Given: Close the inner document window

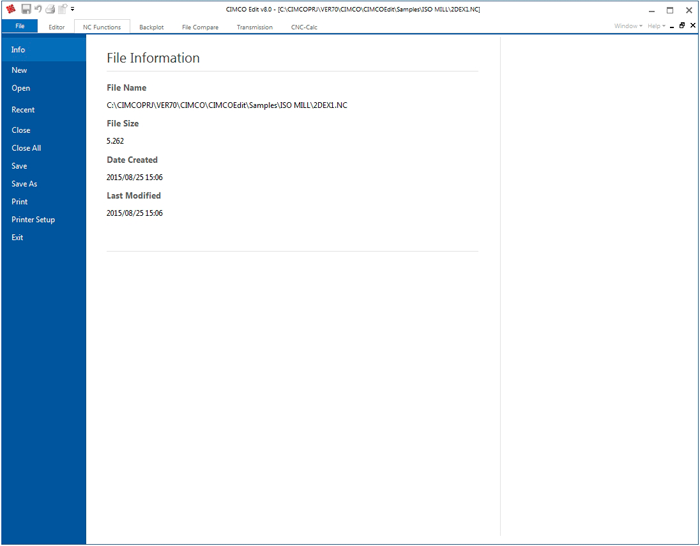Looking at the screenshot, I should pyautogui.click(x=692, y=25).
